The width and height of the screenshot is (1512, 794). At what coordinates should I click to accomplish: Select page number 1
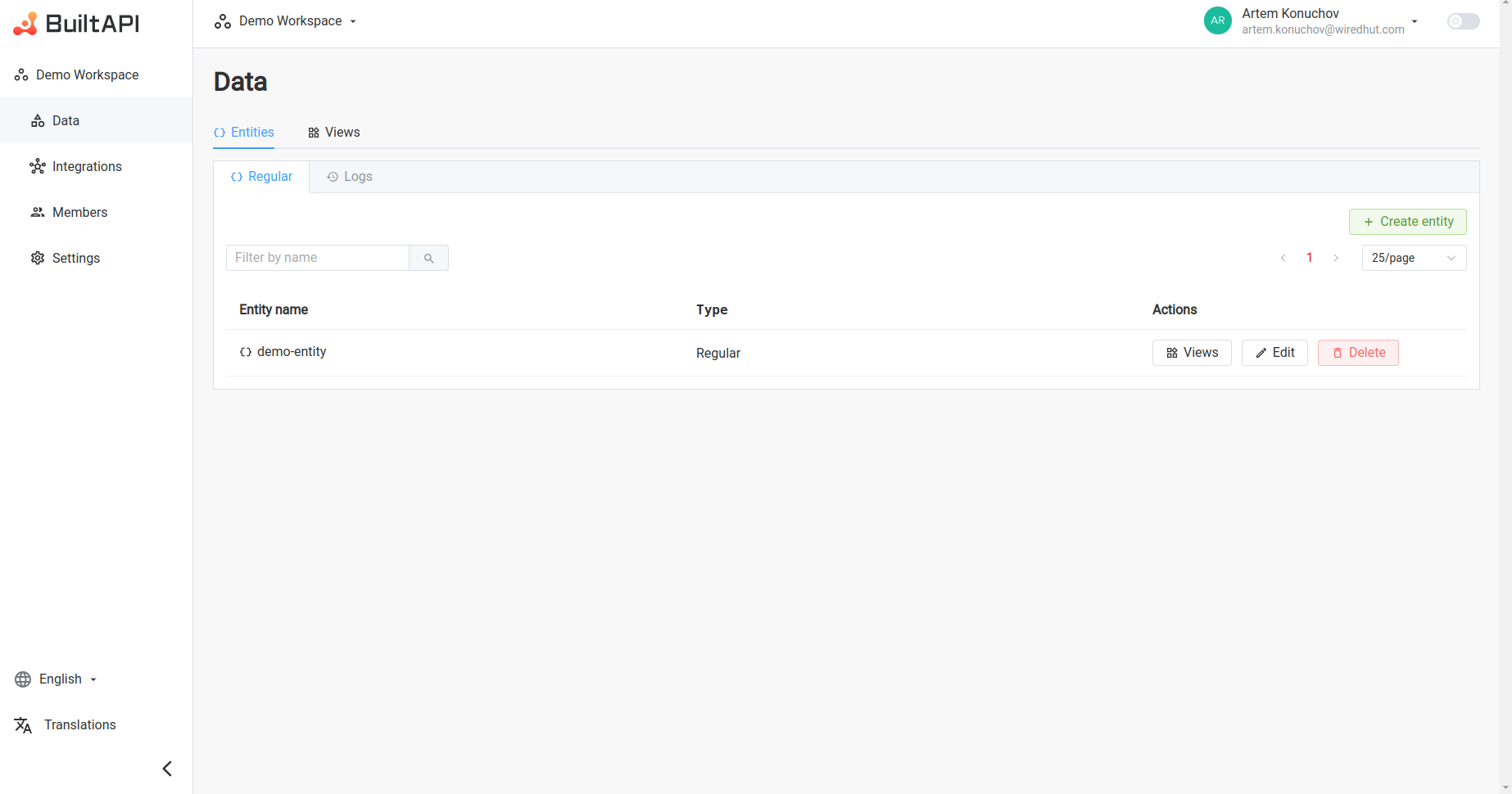[1310, 258]
